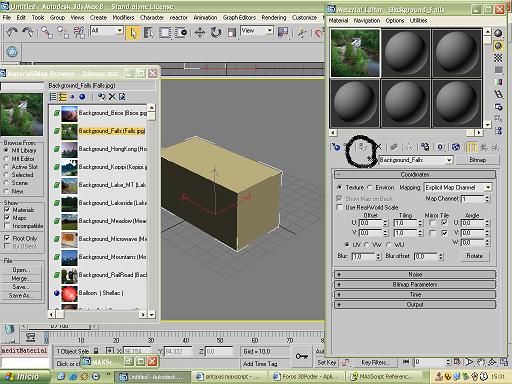
Task: Activate the Select and Rotate tool
Action: click(x=216, y=33)
